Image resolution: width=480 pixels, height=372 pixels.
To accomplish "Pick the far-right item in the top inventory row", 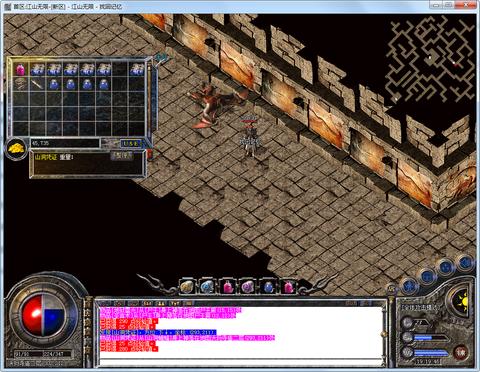I will 137,69.
